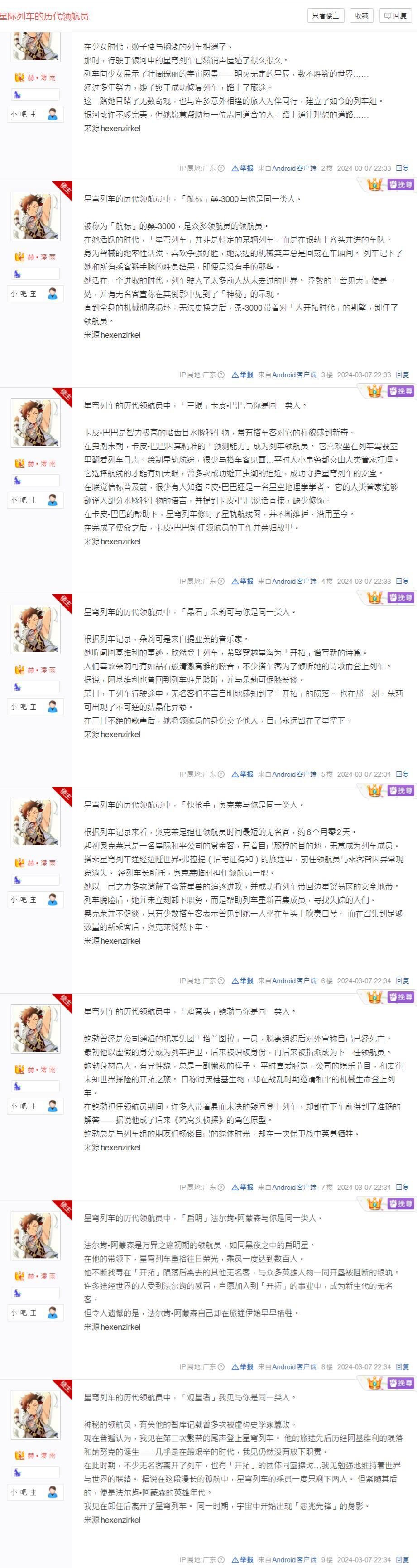
Task: Reply to the 8楼 法尔肯•阿蒙森 post
Action: click(x=403, y=1366)
